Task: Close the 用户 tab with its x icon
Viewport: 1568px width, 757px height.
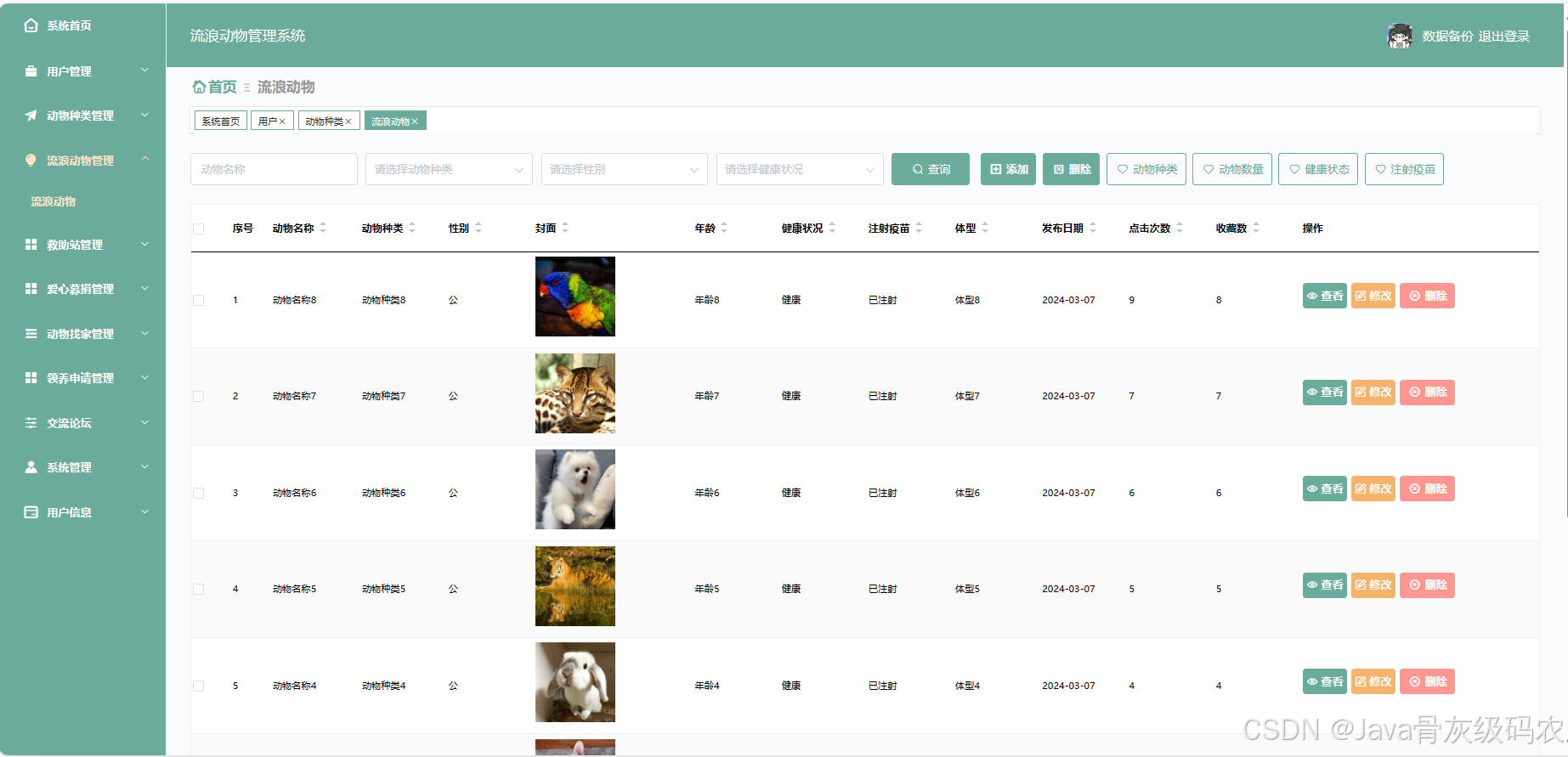Action: (x=282, y=121)
